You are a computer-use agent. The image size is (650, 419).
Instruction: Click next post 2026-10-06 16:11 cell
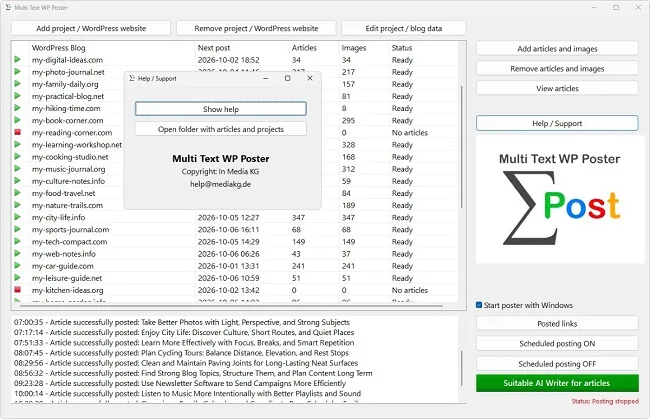coord(228,229)
